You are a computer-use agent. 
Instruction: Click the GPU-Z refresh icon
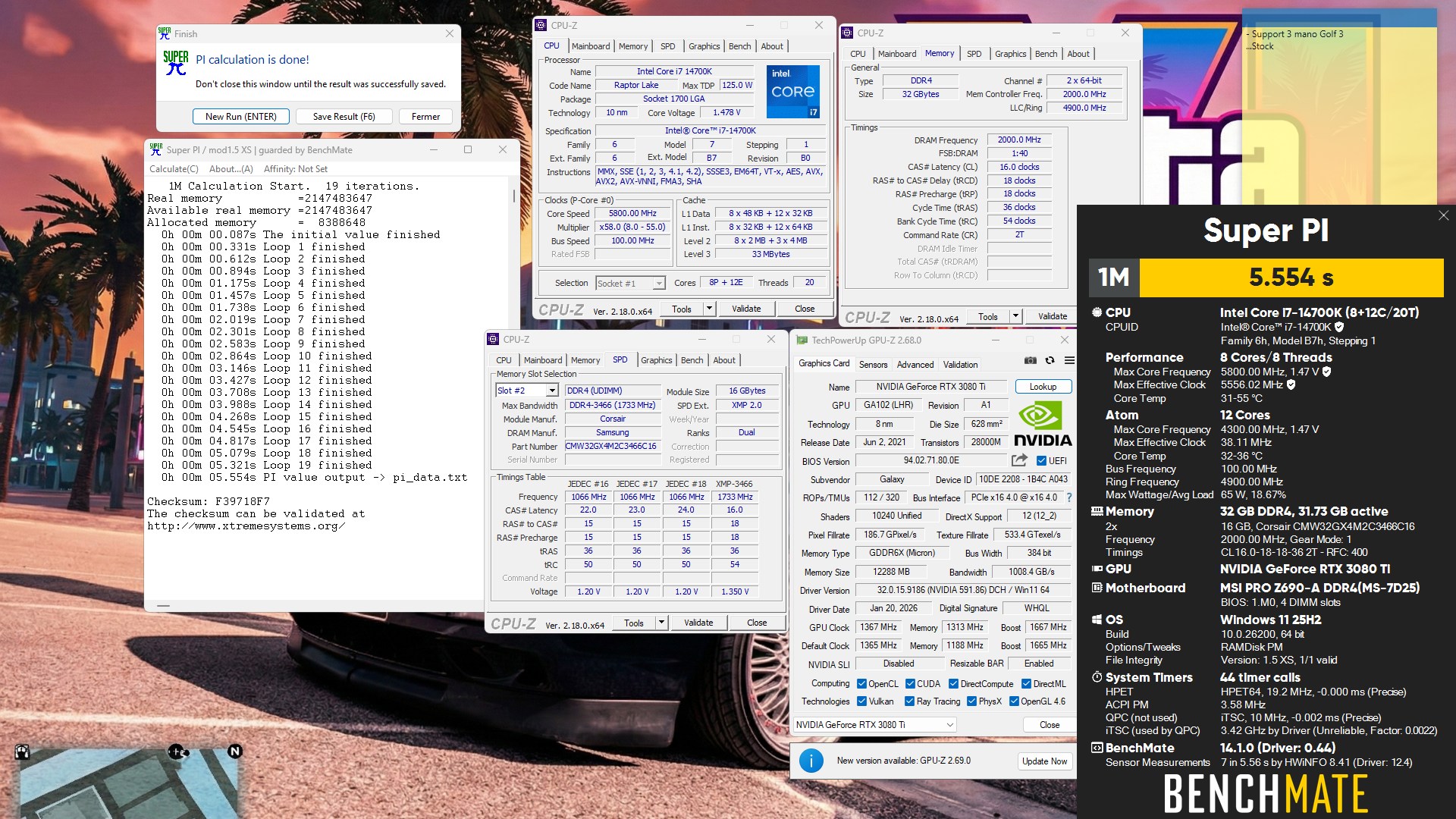[1050, 360]
